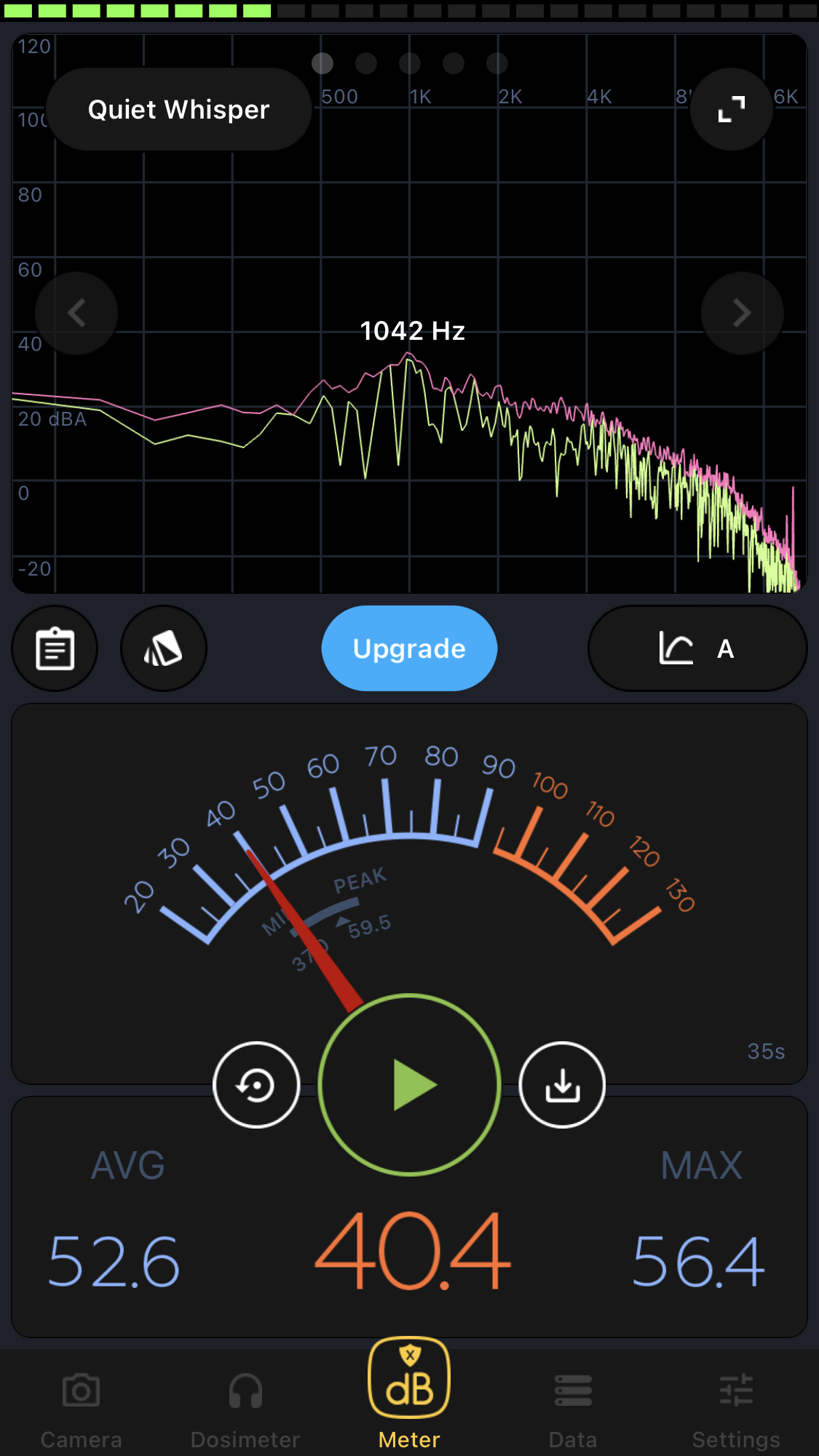
Task: Open the A frequency weighting selector
Action: [x=697, y=648]
